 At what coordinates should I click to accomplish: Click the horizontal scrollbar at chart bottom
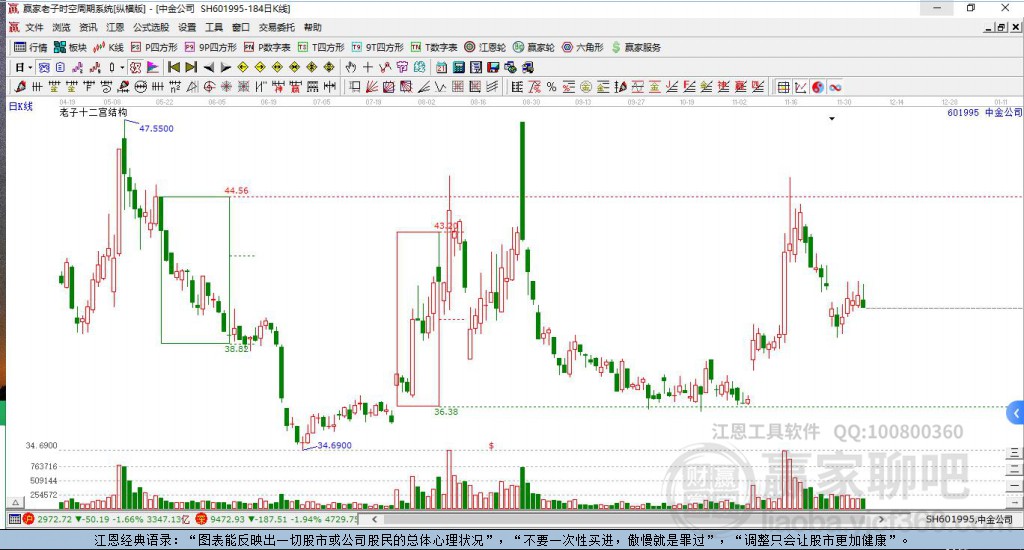click(x=627, y=519)
